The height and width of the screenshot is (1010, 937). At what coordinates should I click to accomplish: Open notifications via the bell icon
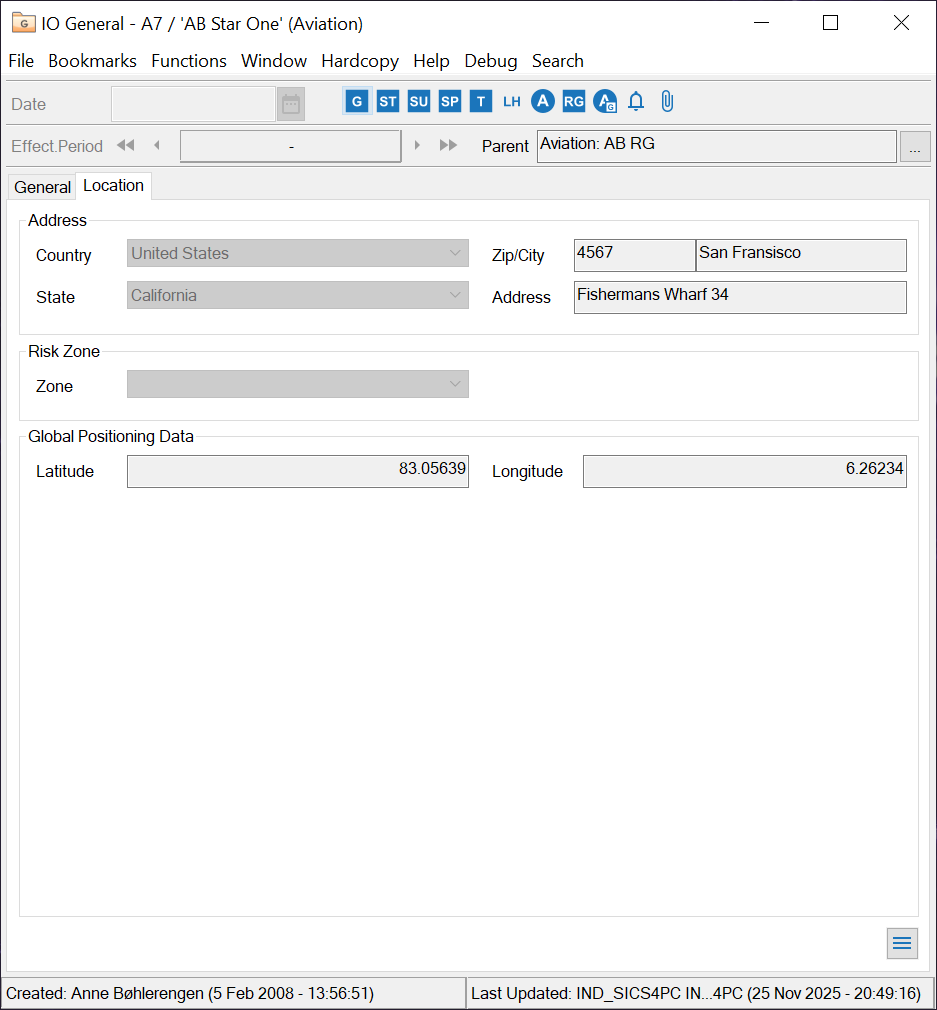pos(636,102)
